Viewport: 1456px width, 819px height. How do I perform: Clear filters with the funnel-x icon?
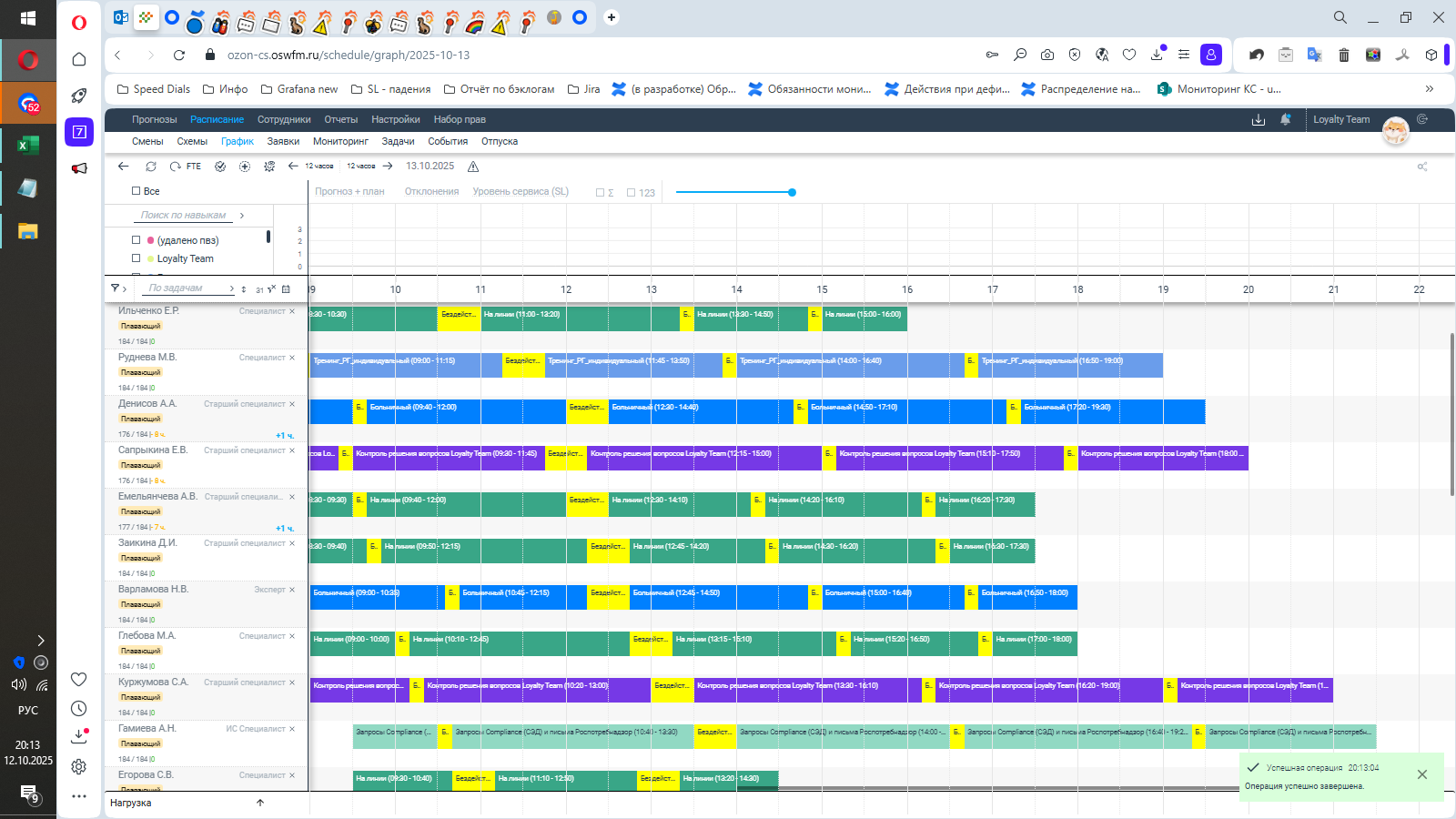[271, 289]
